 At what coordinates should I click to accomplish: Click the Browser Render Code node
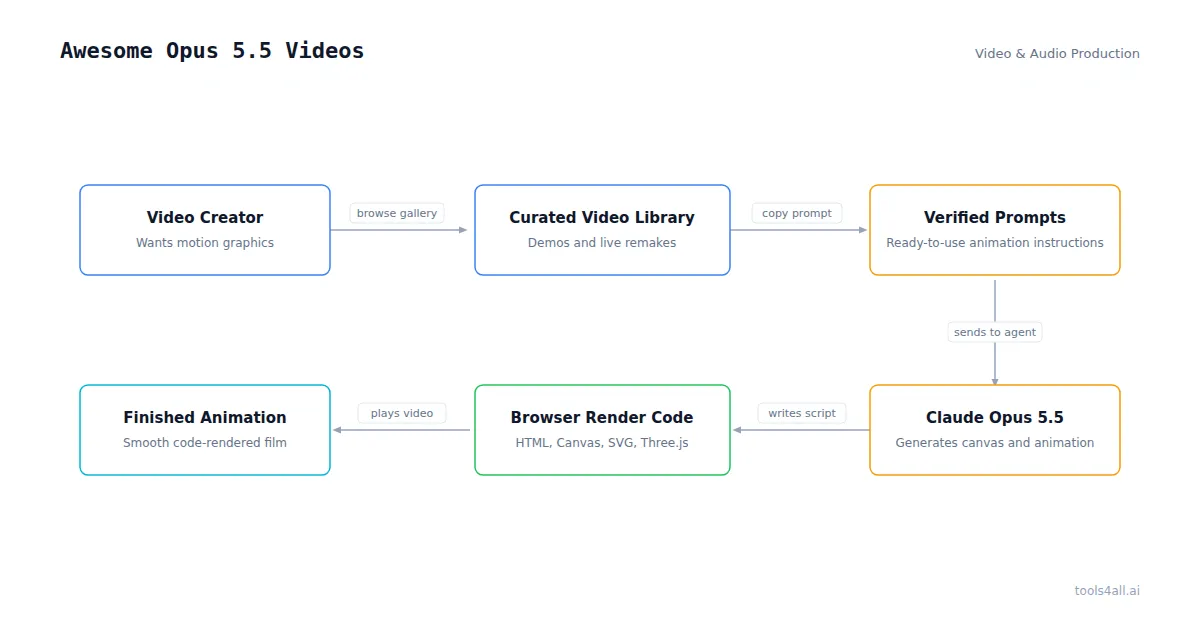tap(602, 430)
